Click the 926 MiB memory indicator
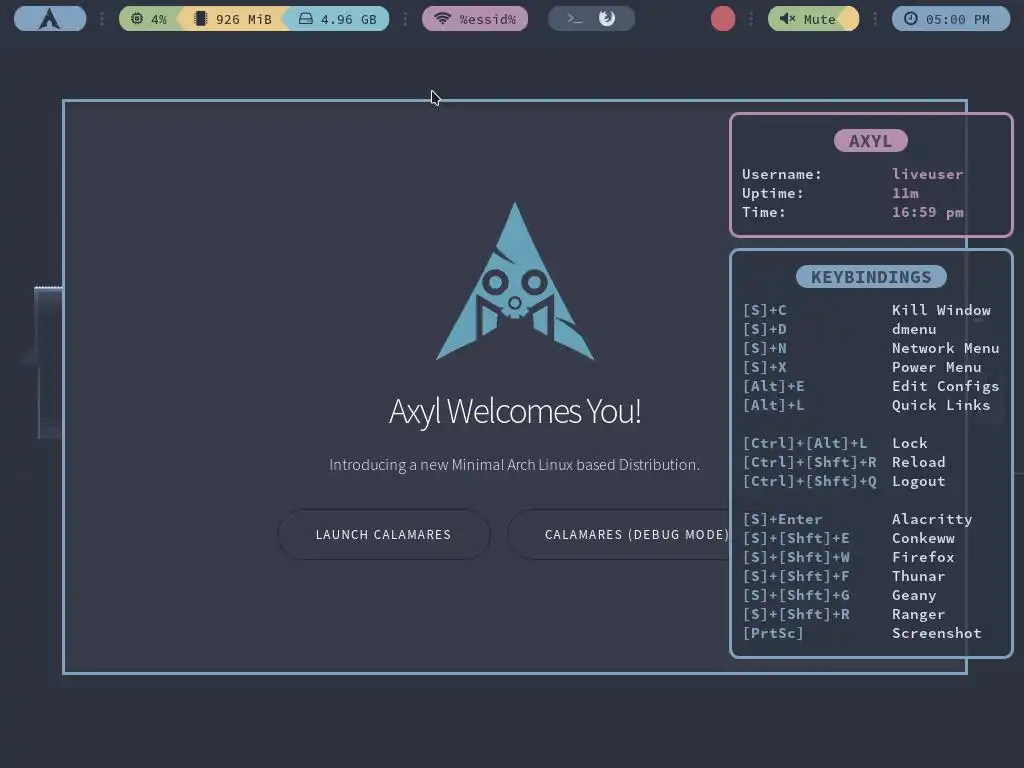 click(x=233, y=19)
